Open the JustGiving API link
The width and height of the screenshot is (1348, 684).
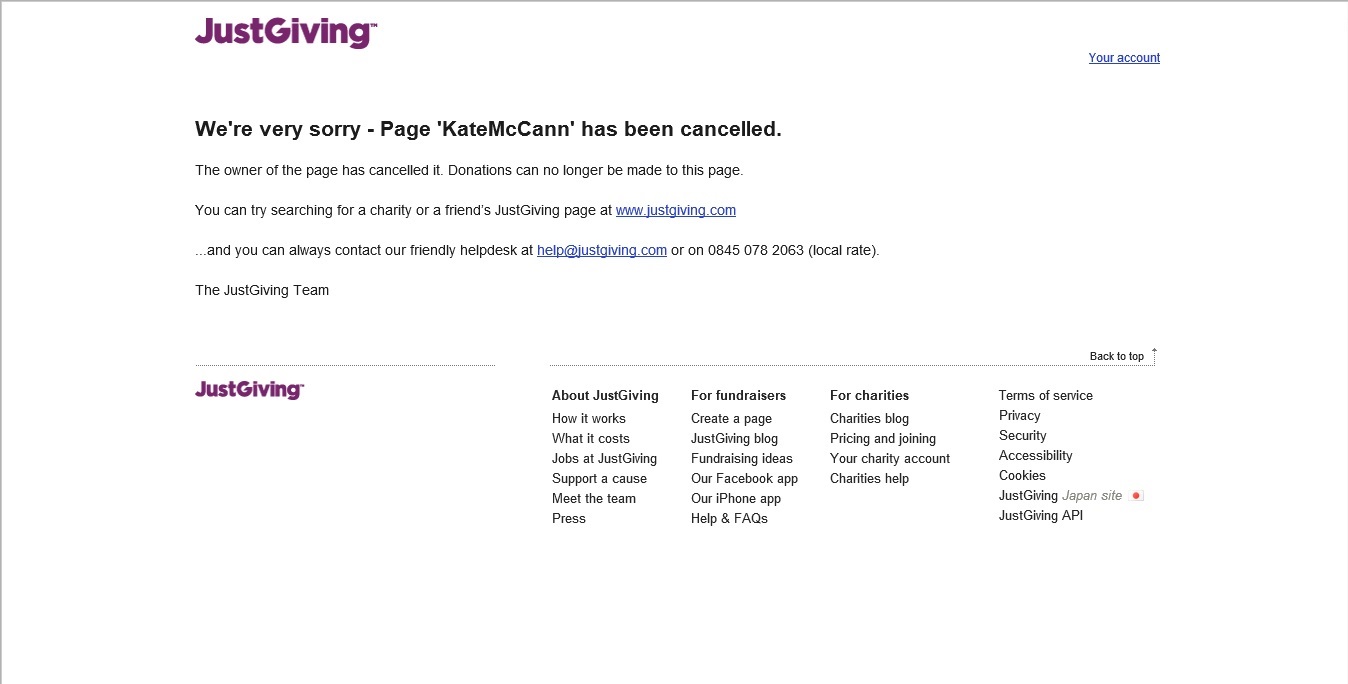point(1040,516)
